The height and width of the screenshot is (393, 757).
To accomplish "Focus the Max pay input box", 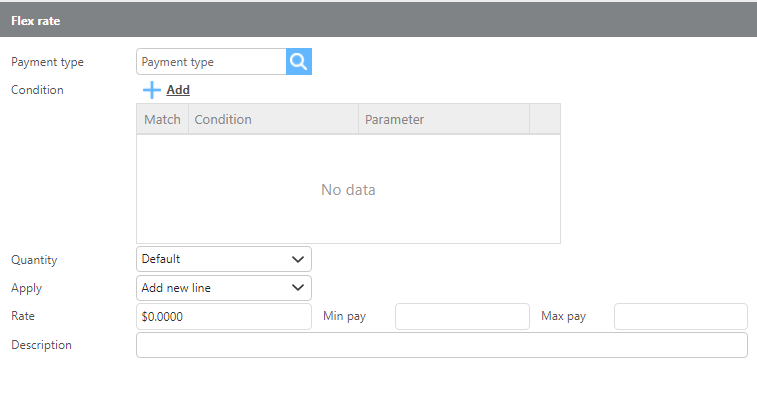I will click(x=681, y=316).
